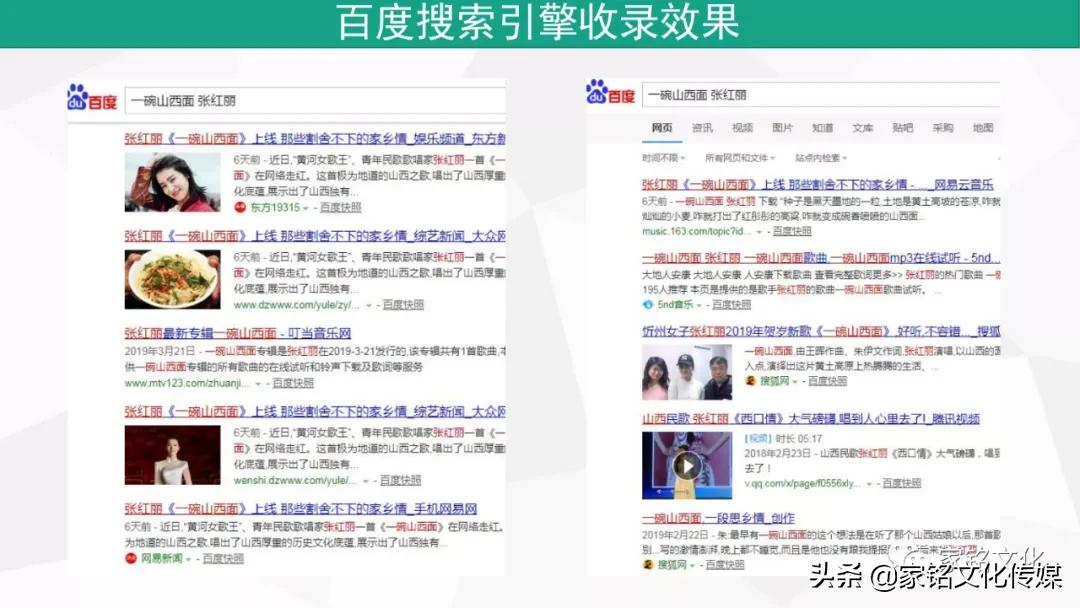Open the 所有网页和文件 dropdown
The image size is (1080, 608).
pyautogui.click(x=739, y=157)
